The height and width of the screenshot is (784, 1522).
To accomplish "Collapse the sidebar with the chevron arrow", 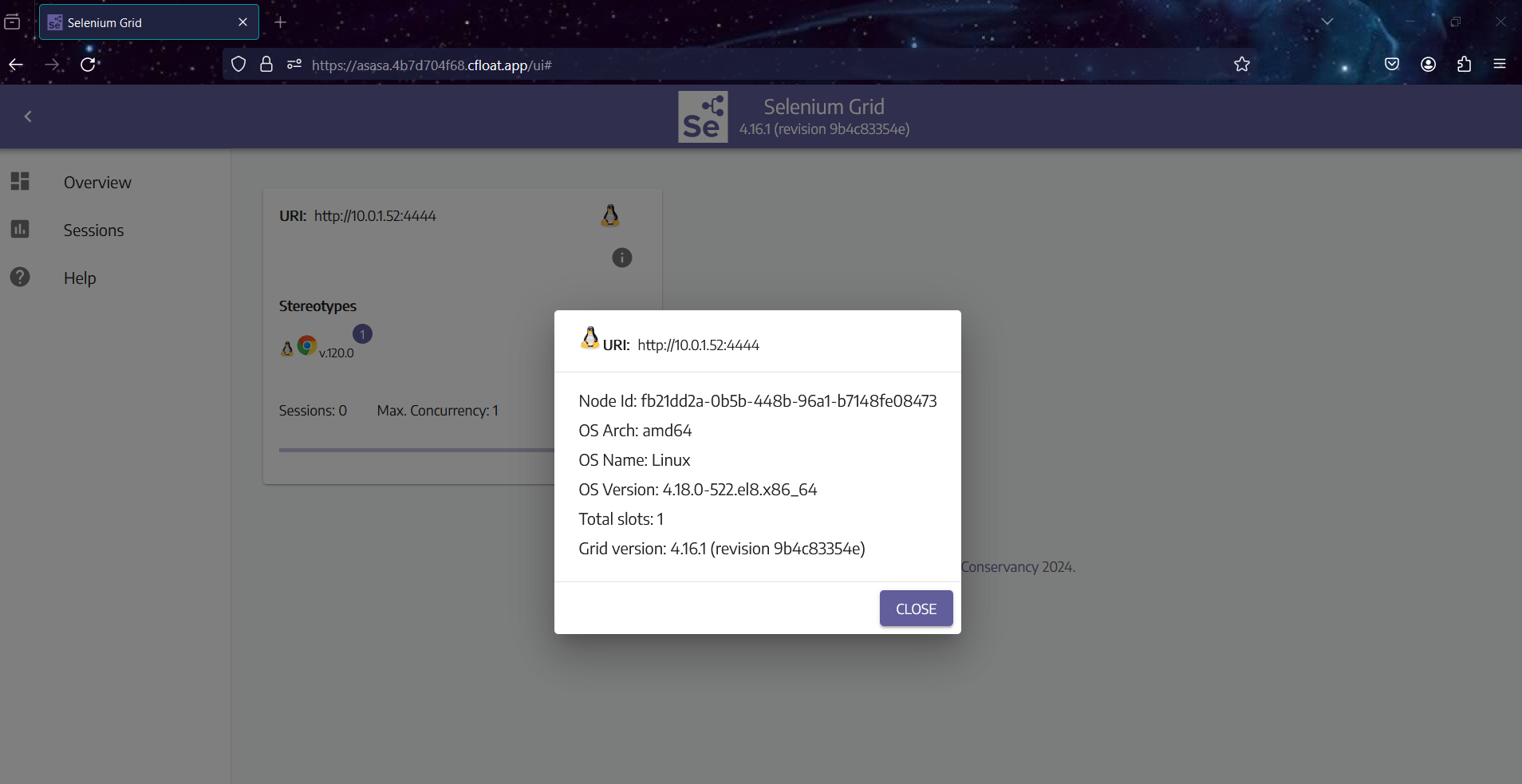I will 28,116.
